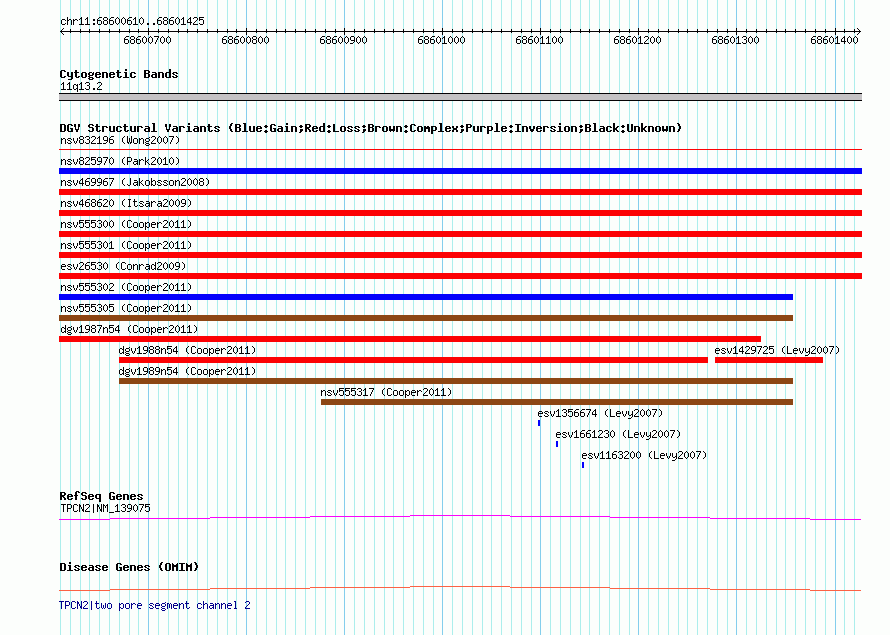Click the small blue esv1661230 gain marker
This screenshot has height=635, width=890.
[557, 444]
